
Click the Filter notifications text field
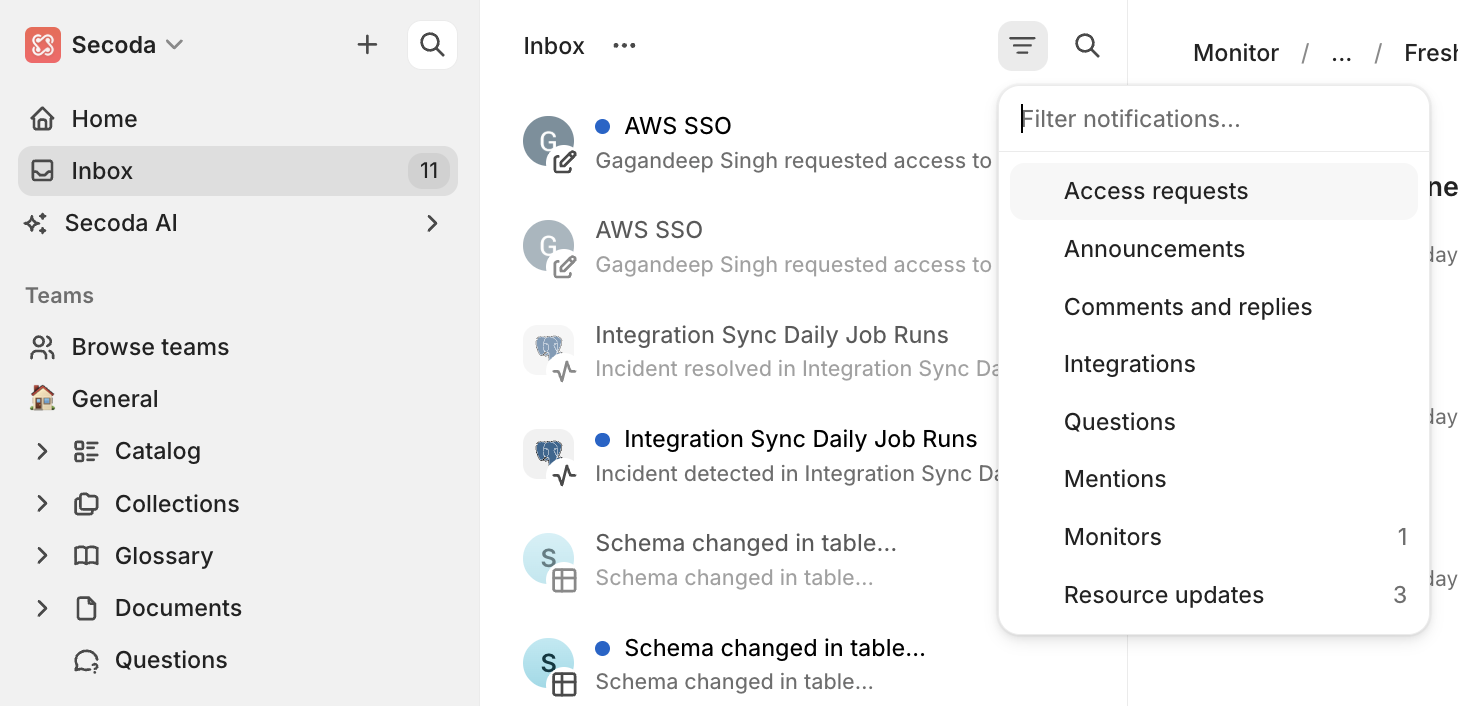[1213, 119]
